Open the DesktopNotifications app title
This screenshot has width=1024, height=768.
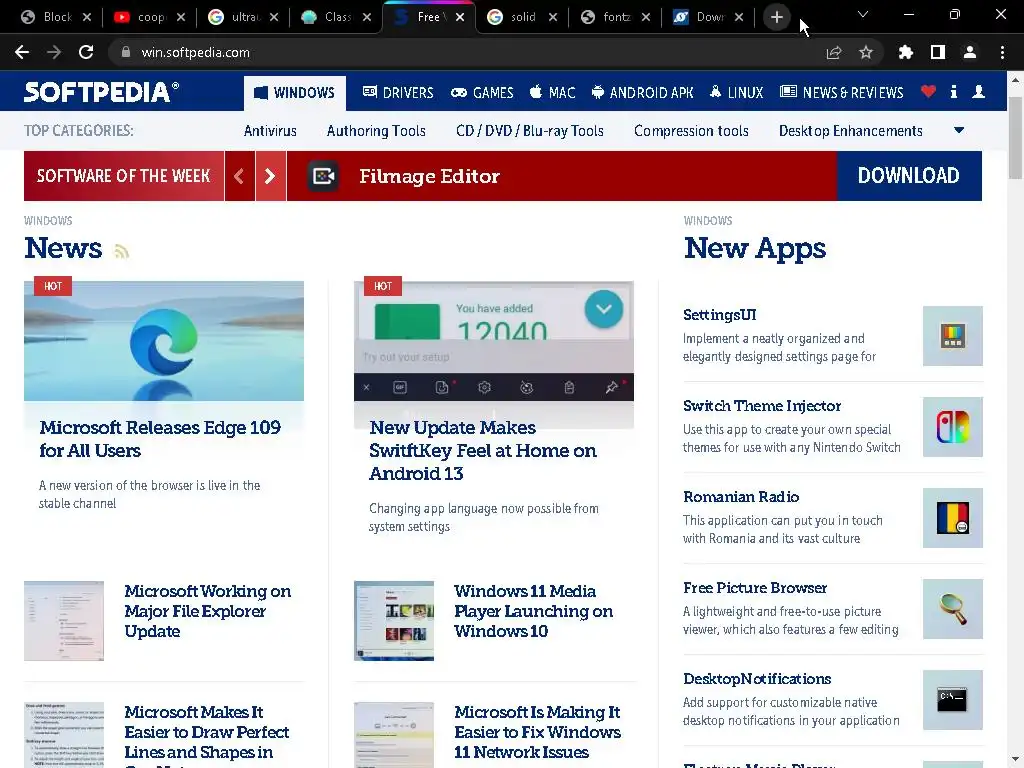[757, 679]
